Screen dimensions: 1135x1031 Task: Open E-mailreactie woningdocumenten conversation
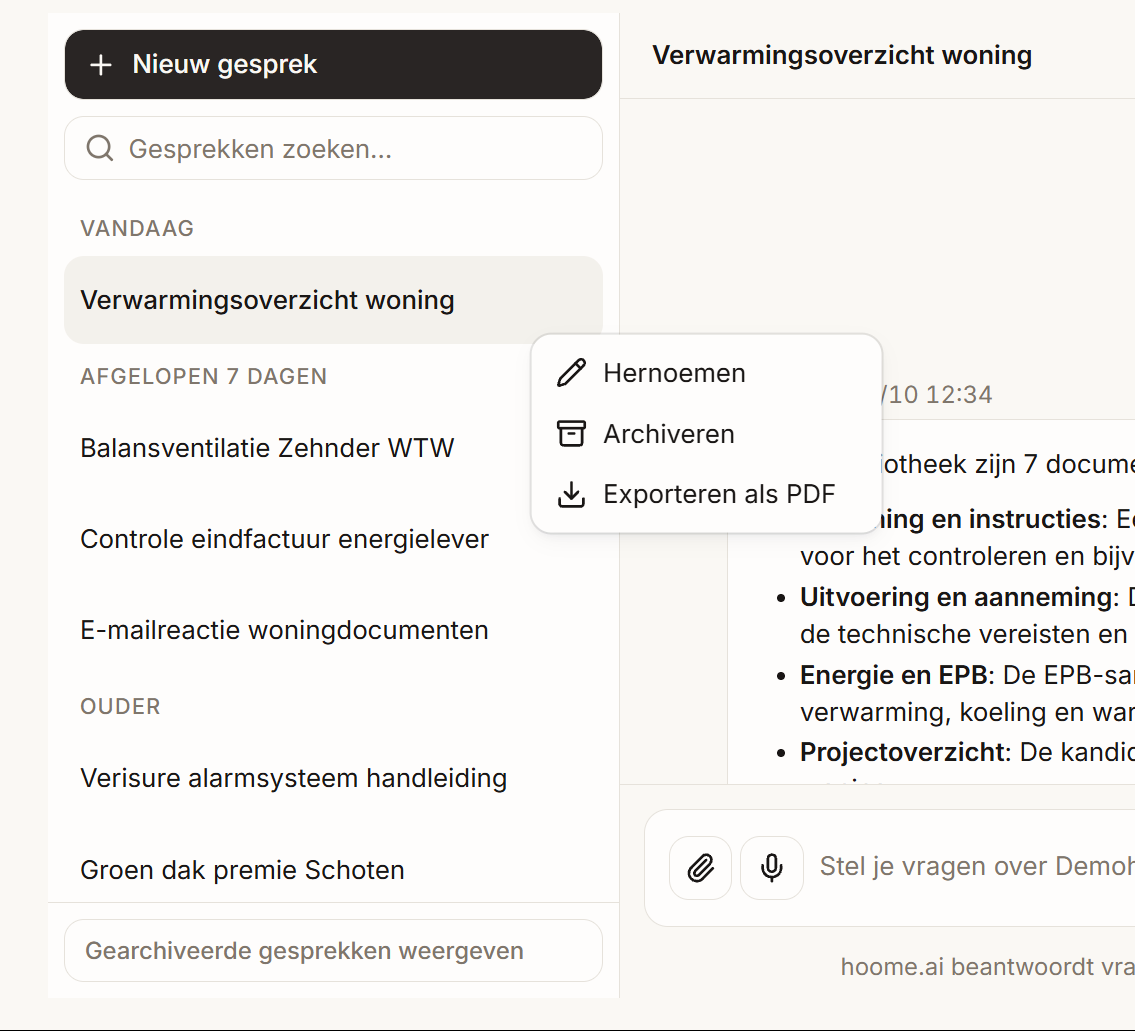pos(333,631)
